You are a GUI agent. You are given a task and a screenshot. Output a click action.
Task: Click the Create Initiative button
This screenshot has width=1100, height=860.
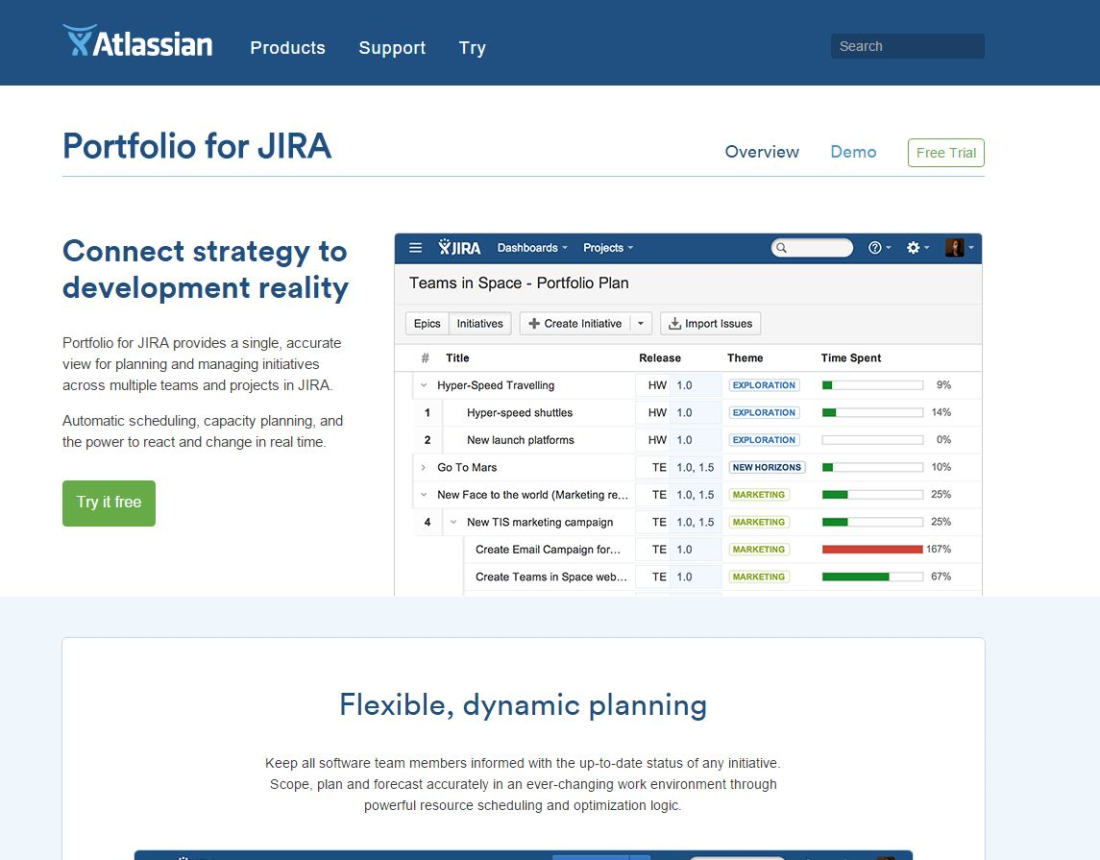(x=575, y=323)
